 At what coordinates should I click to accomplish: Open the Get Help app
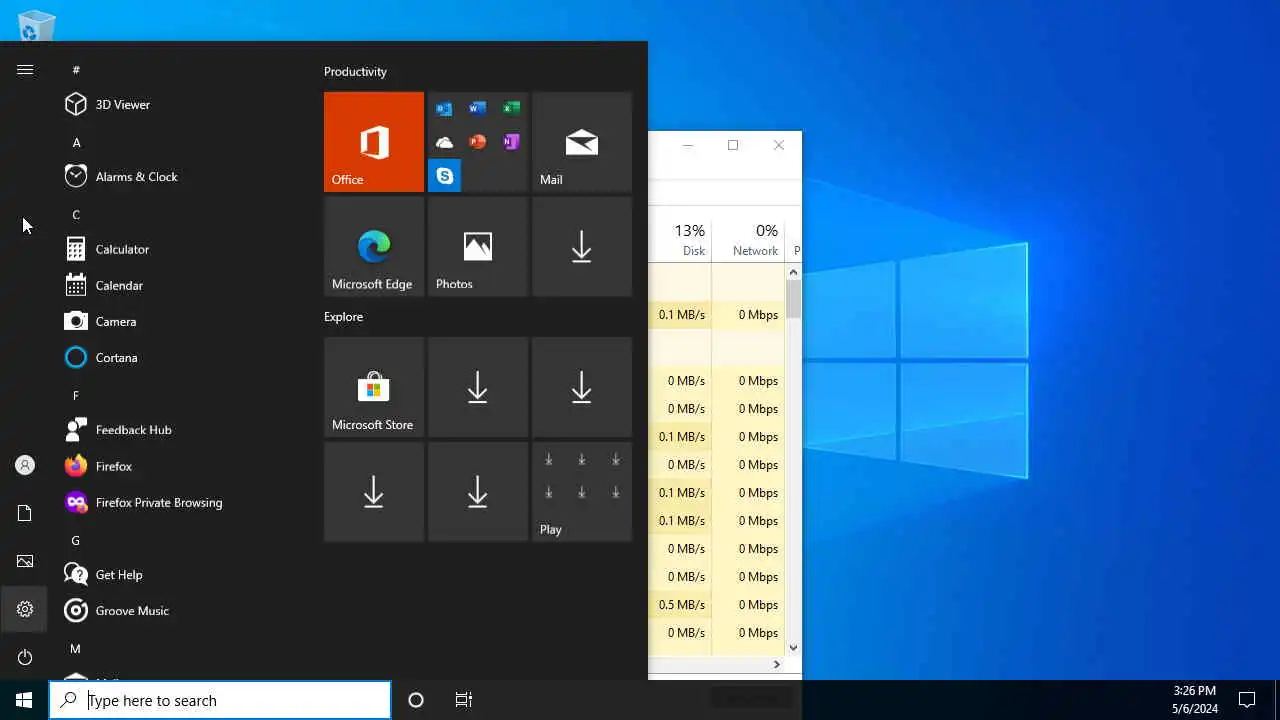(179, 575)
